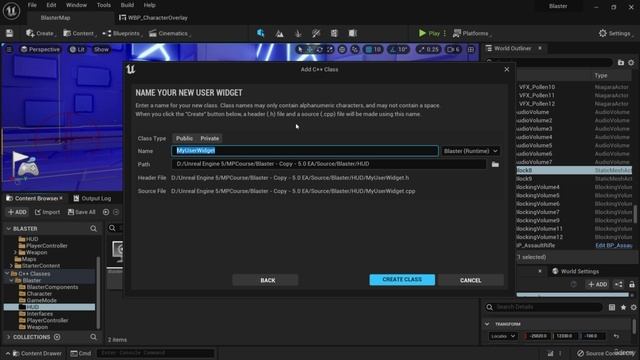Select the viewport select-objects cursor tool
The image size is (640, 360).
click(x=300, y=49)
